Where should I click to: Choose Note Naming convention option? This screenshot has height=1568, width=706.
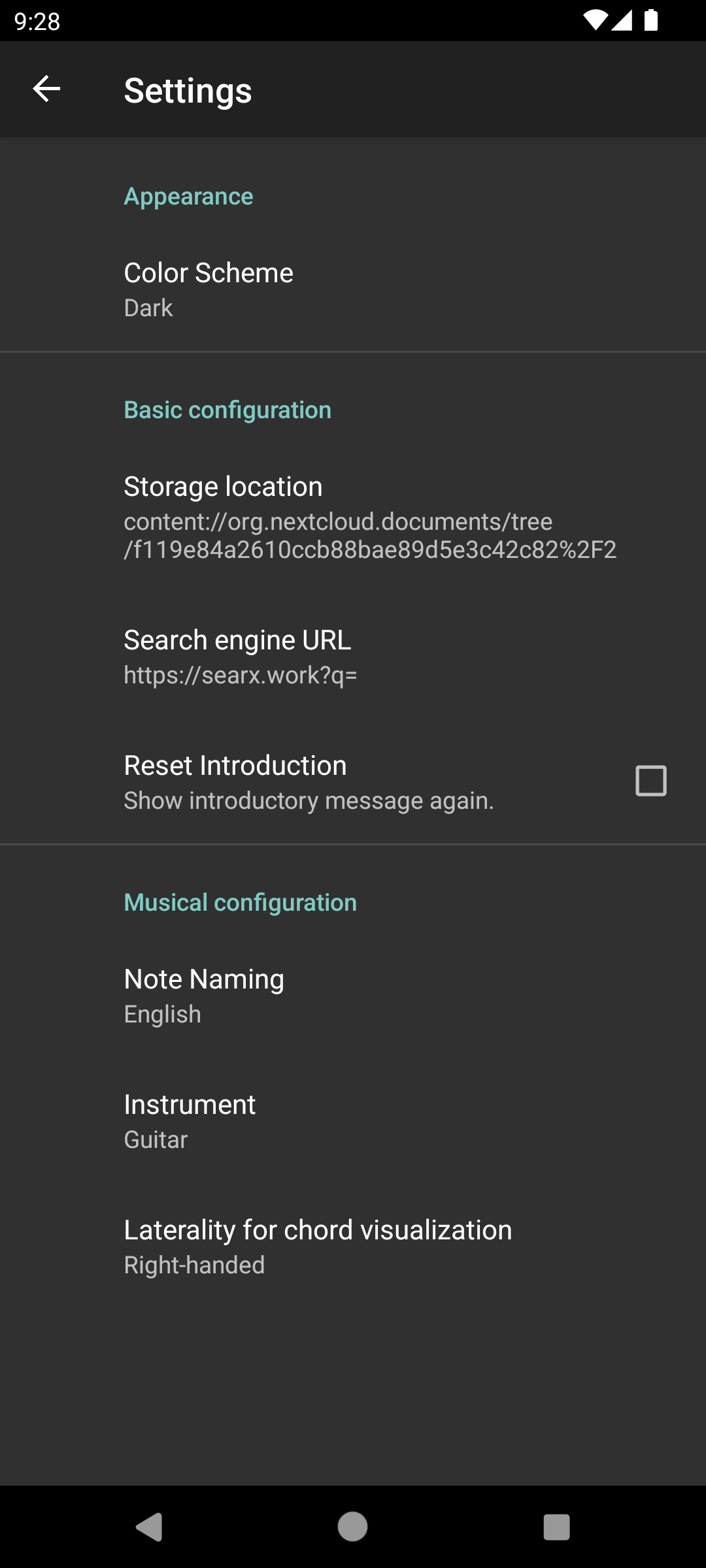(204, 995)
